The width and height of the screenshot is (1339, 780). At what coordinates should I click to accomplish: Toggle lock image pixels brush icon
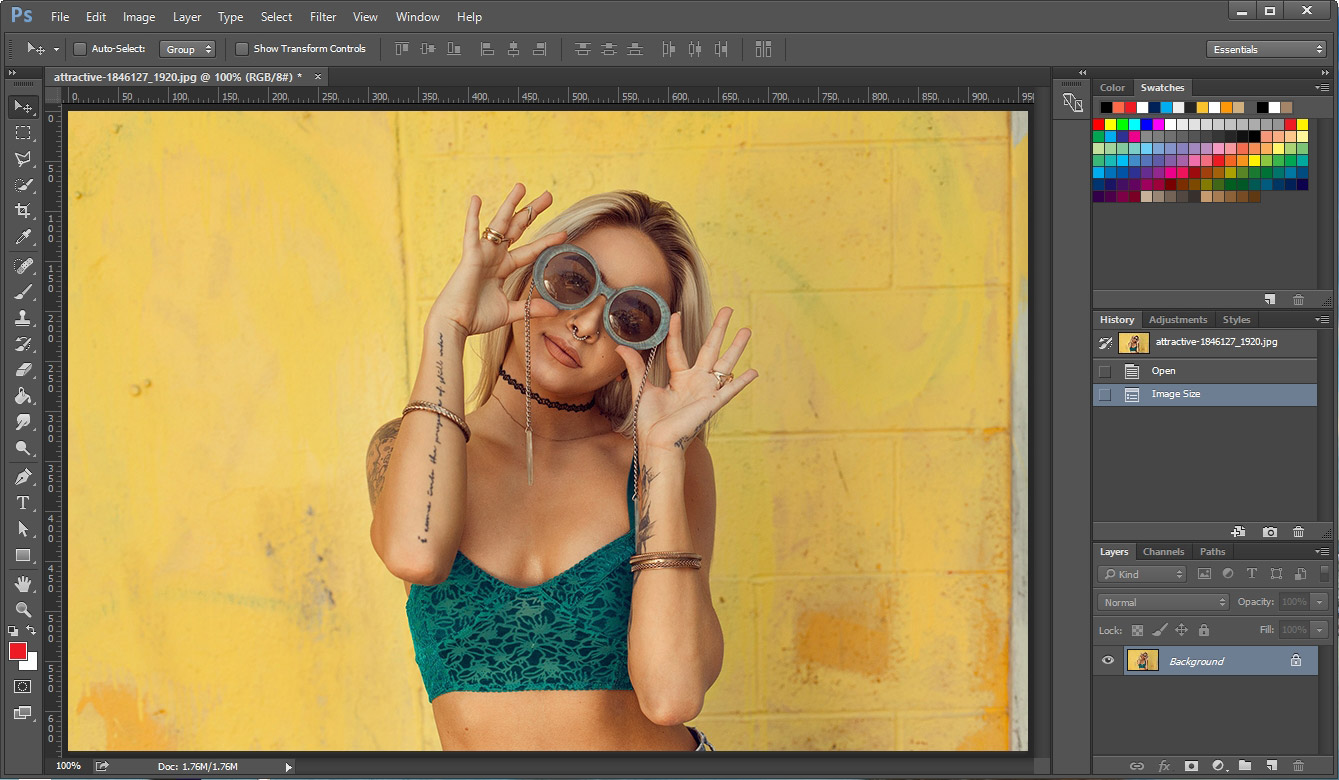(x=1159, y=630)
